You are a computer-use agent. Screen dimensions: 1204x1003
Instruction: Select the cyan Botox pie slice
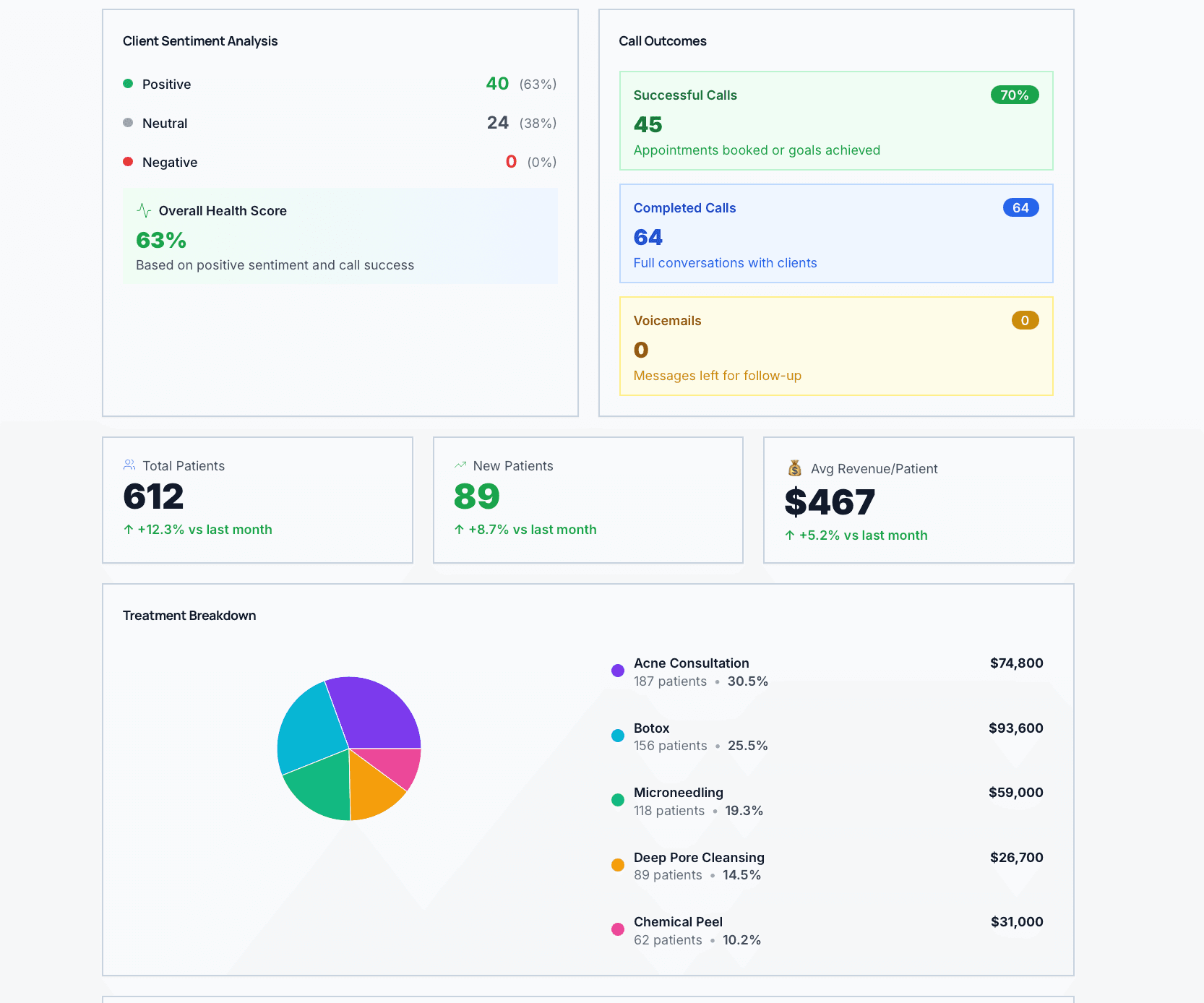311,728
